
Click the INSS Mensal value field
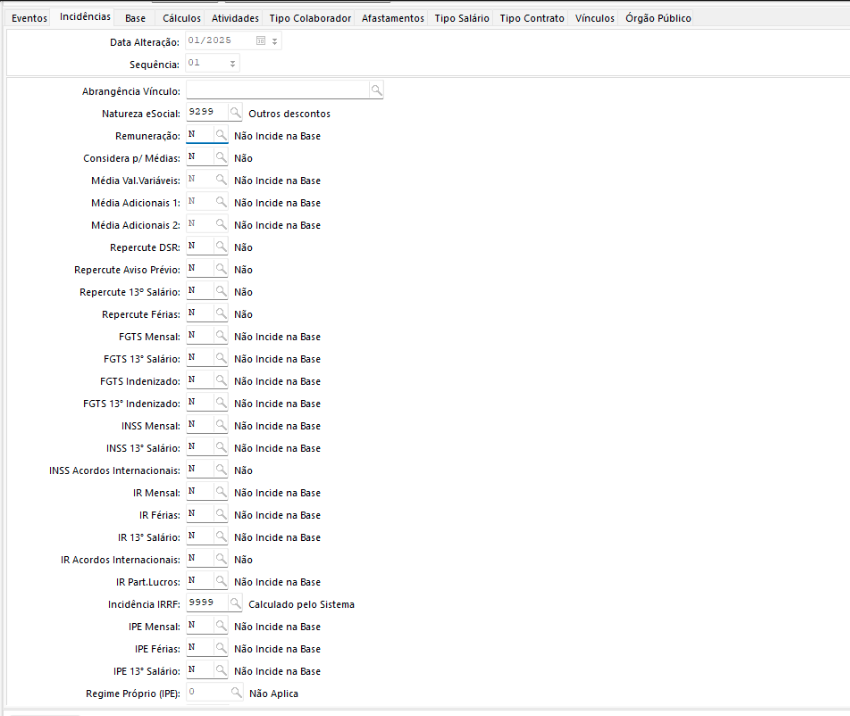tap(200, 424)
